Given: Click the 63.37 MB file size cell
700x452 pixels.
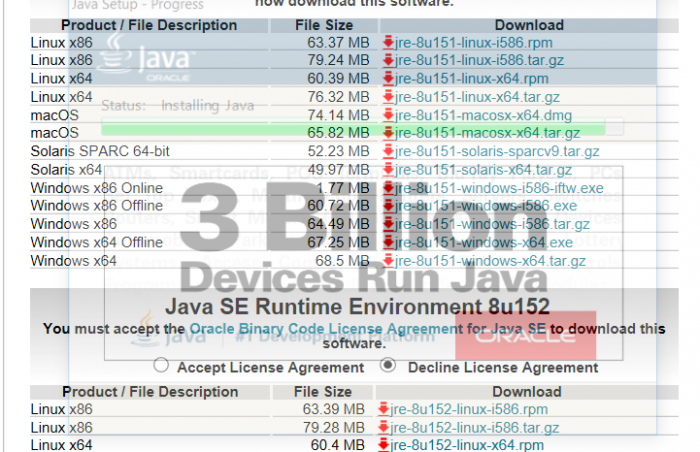Looking at the screenshot, I should click(x=338, y=43).
